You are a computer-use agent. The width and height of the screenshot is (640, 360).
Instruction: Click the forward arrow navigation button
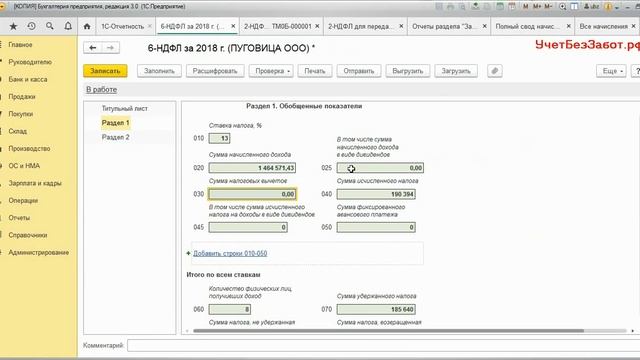click(x=110, y=48)
